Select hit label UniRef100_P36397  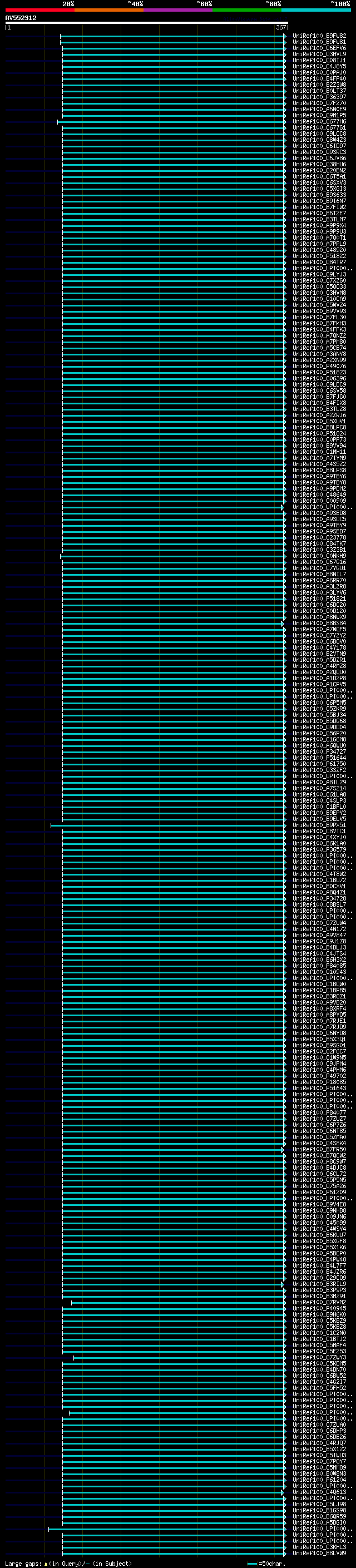point(319,97)
